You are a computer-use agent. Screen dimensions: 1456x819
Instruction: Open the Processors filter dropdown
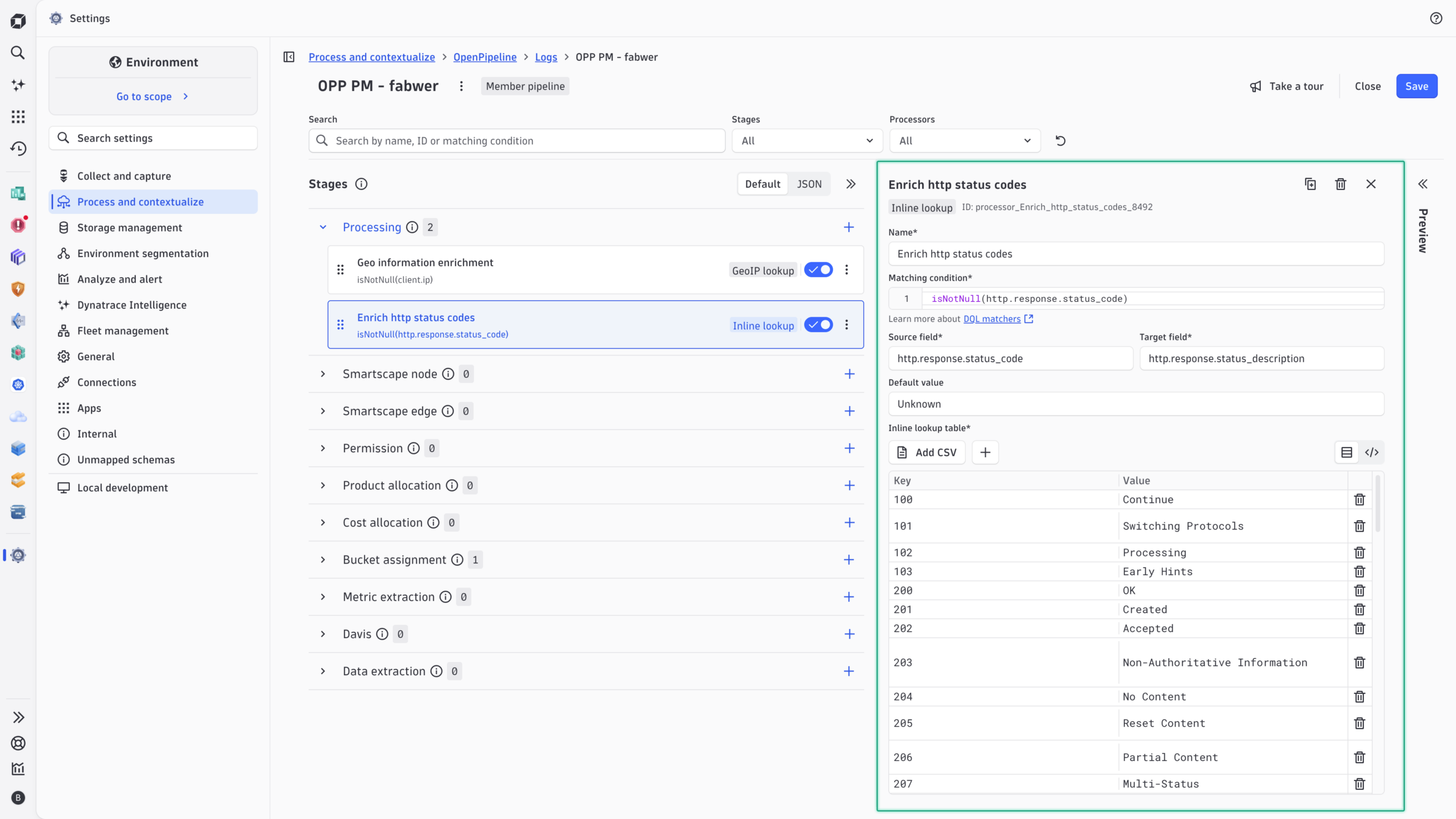click(x=965, y=140)
